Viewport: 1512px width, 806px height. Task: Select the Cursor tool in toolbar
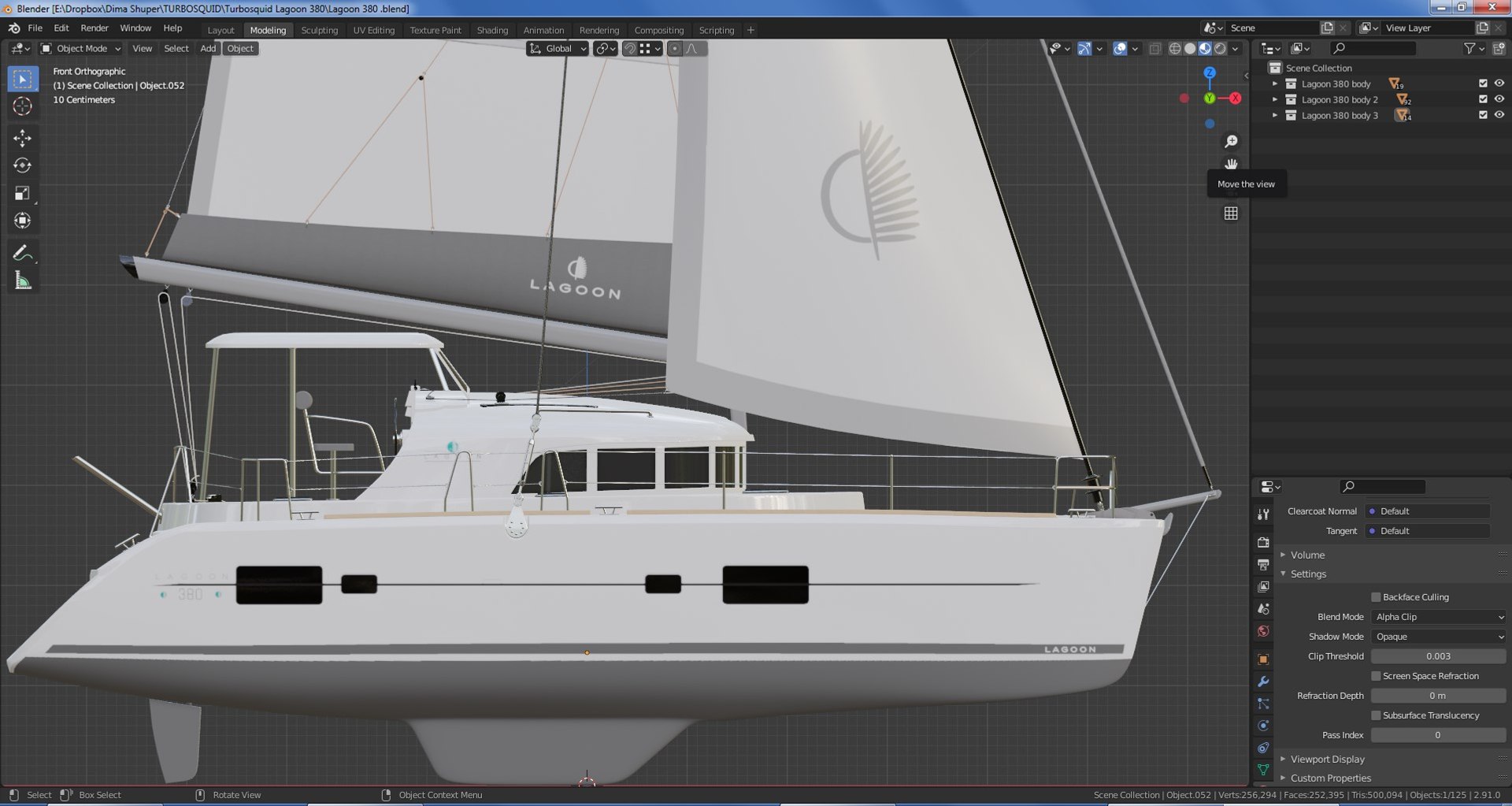[22, 106]
